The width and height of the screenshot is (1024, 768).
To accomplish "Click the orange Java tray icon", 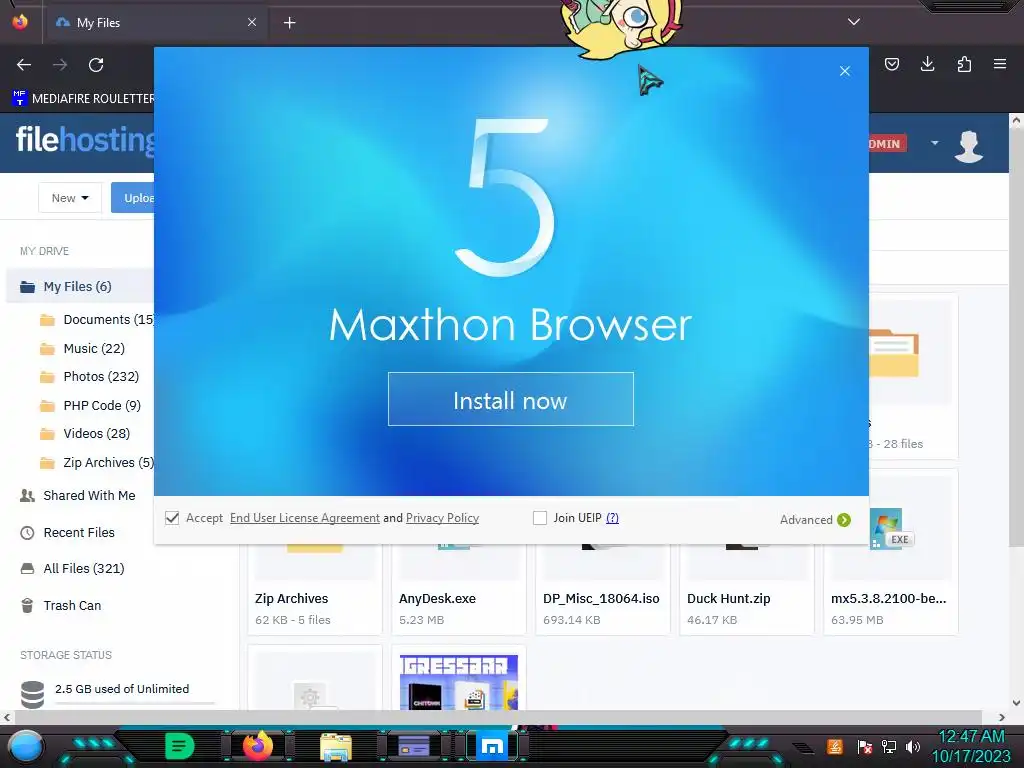I will point(835,746).
